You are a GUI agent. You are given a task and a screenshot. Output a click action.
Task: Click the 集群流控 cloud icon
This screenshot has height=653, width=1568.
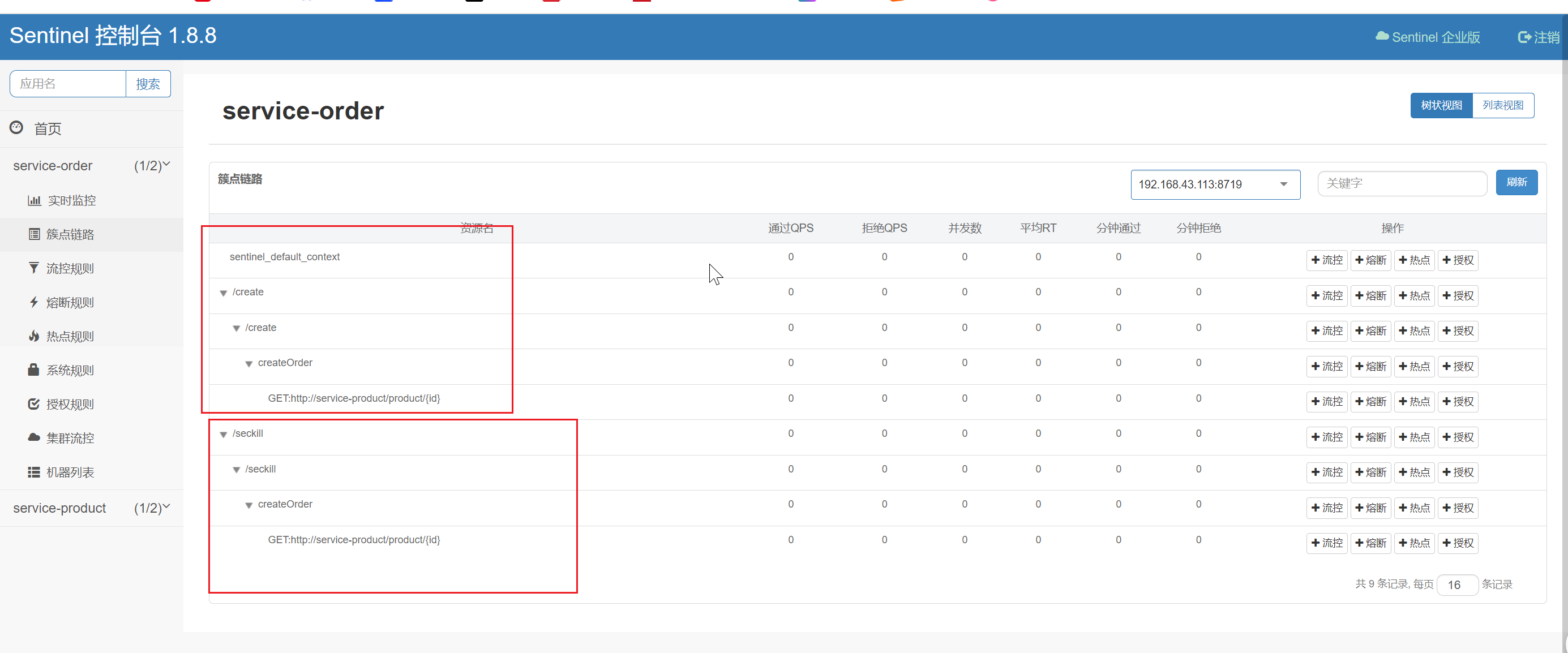pos(33,437)
